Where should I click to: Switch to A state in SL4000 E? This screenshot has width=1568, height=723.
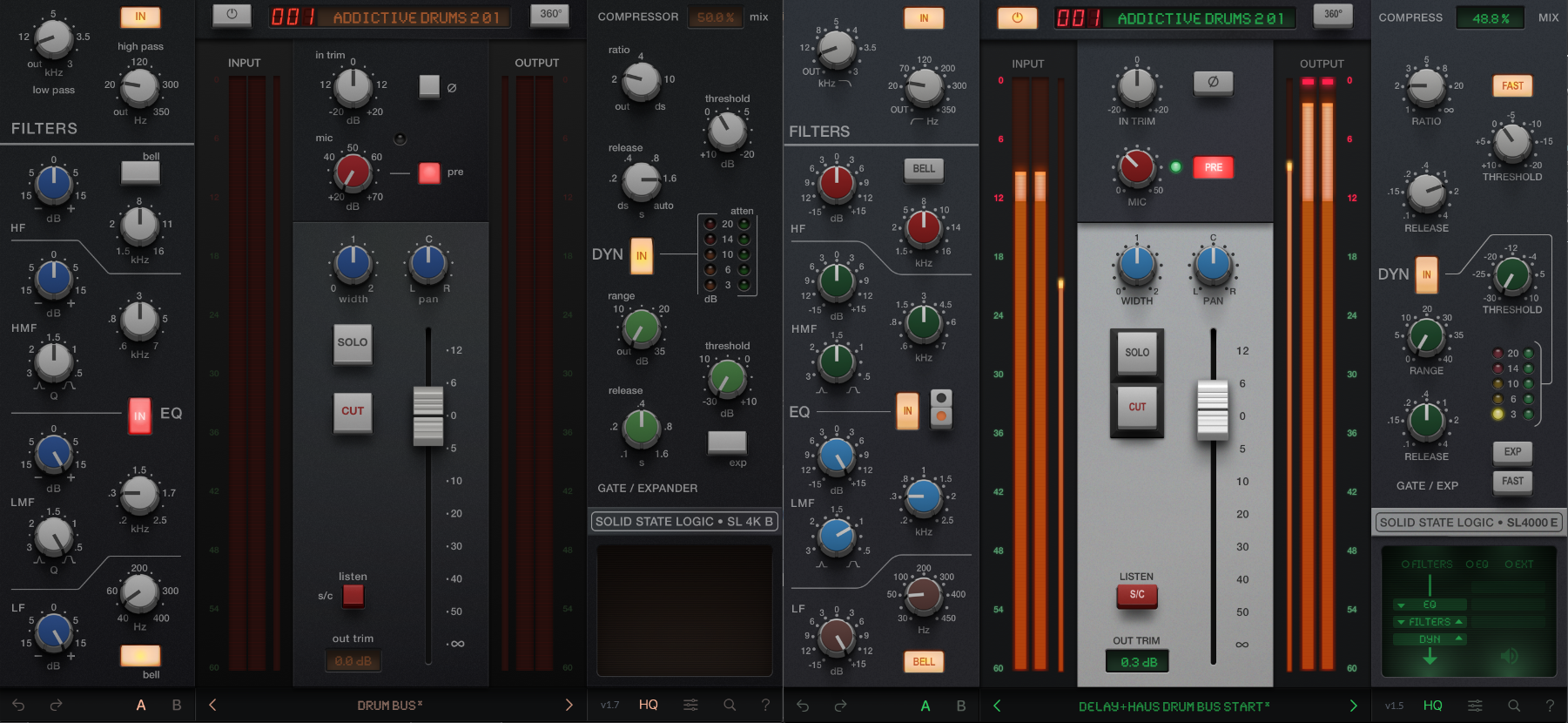925,706
